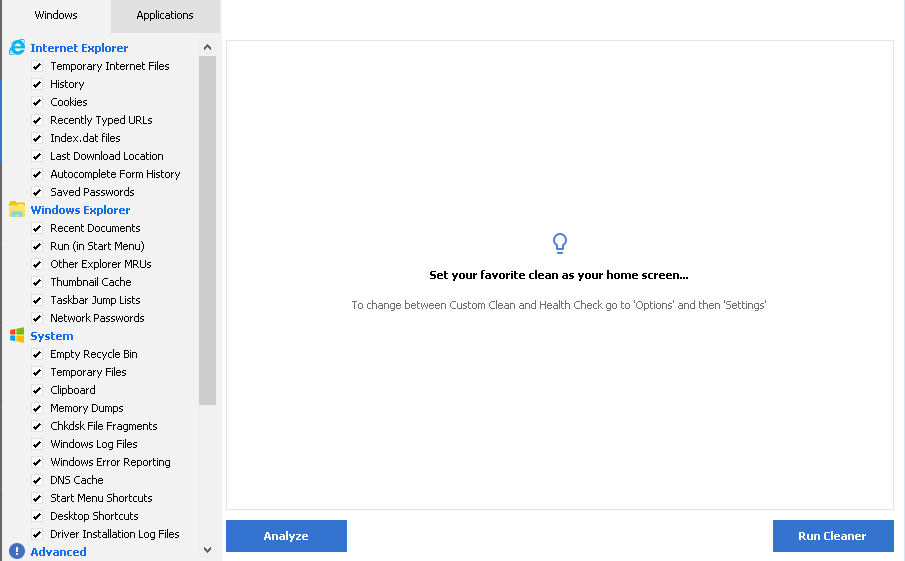905x561 pixels.
Task: Uncheck Run (in Start Menu)
Action: [37, 246]
